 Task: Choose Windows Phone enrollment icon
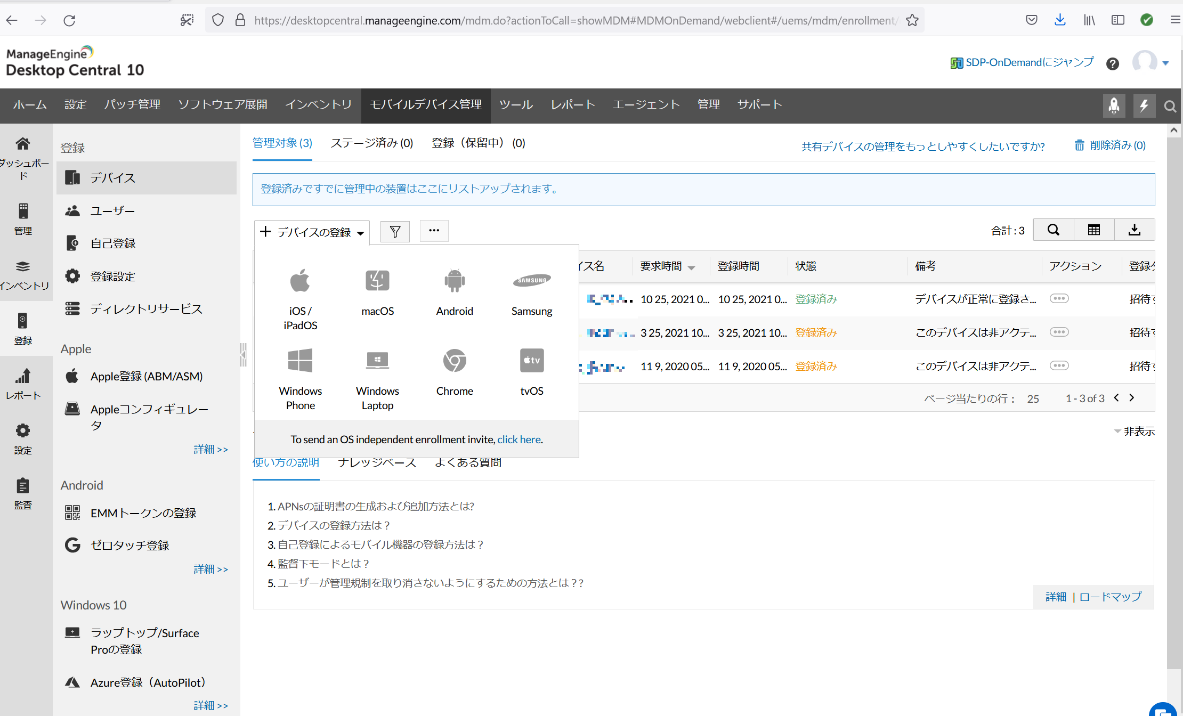point(300,361)
